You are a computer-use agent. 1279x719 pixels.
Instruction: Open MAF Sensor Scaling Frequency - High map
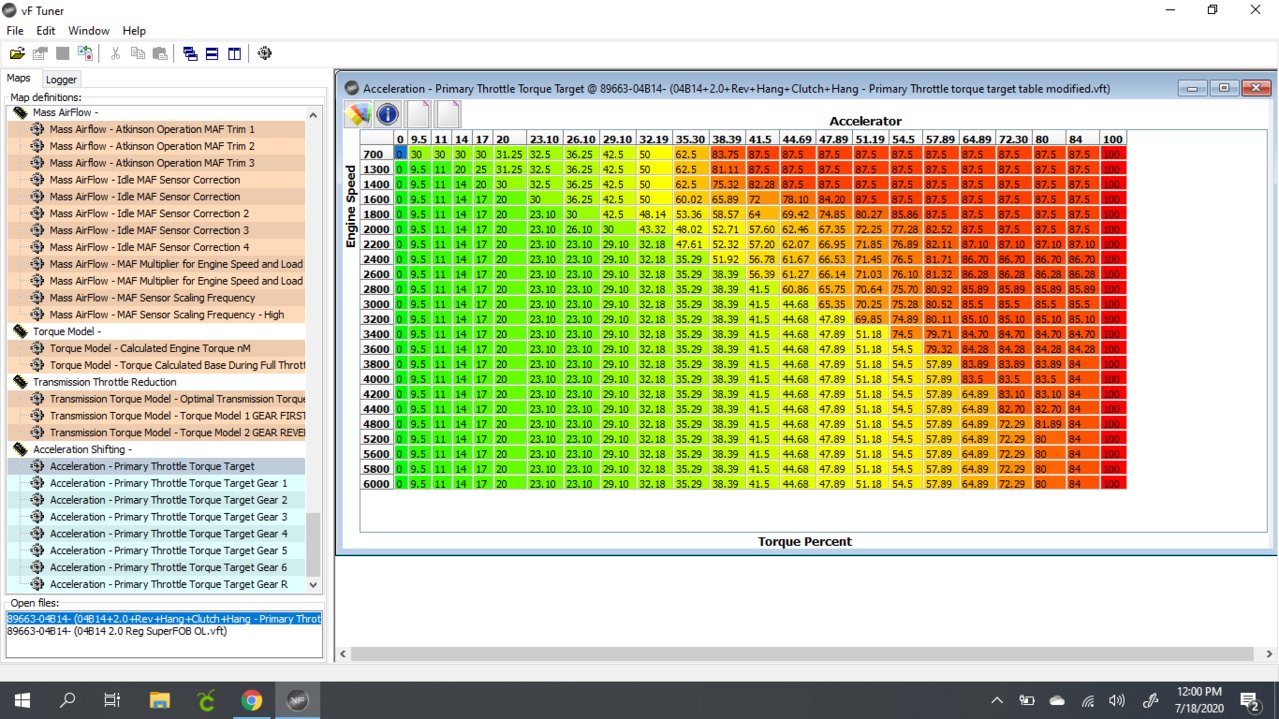[167, 315]
